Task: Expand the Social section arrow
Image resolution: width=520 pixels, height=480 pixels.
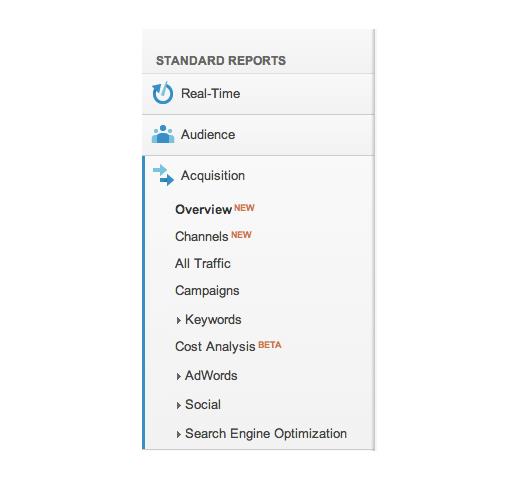Action: [179, 405]
